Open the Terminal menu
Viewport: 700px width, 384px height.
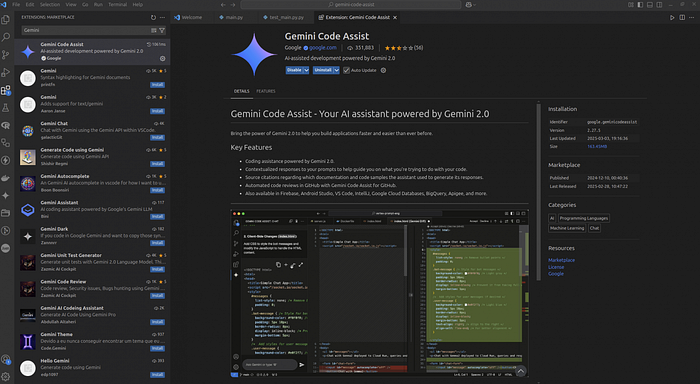click(117, 4)
